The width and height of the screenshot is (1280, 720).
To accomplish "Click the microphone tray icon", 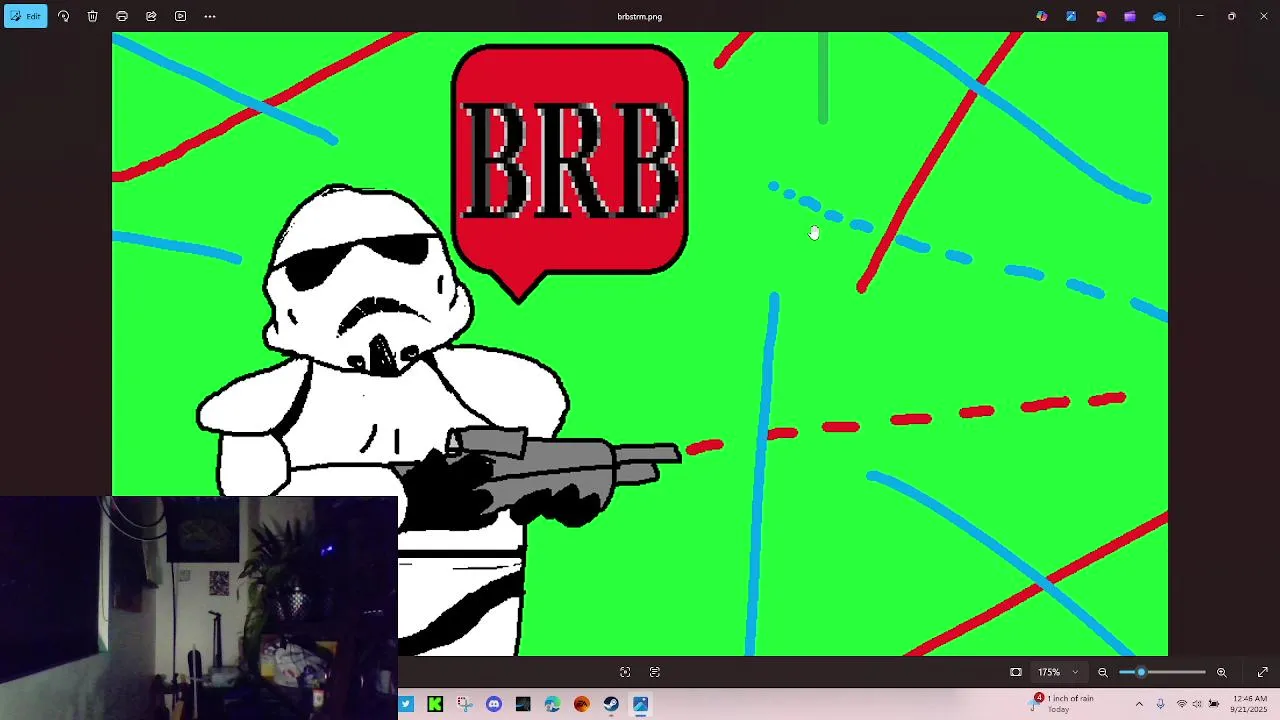I will click(1160, 704).
